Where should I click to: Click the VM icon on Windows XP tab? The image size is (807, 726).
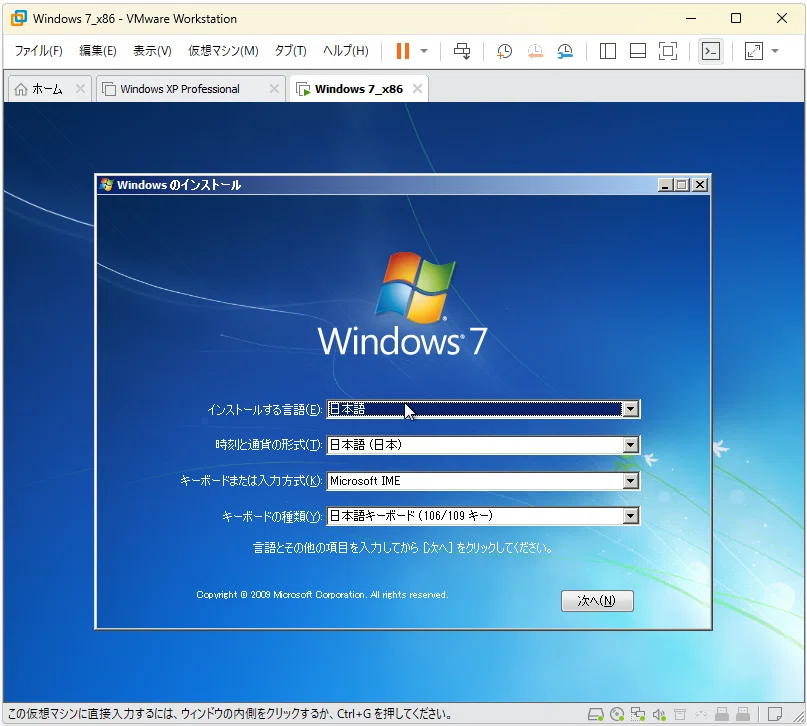(109, 89)
